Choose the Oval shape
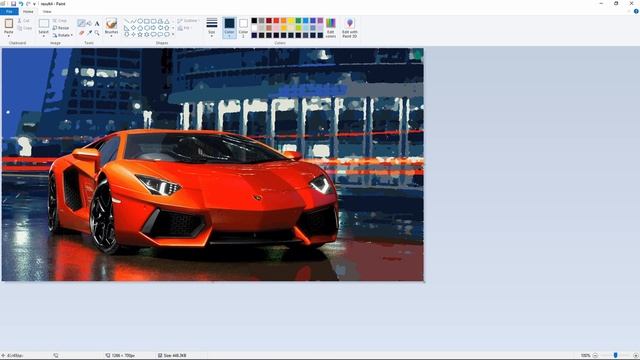The image size is (640, 360). [x=140, y=21]
